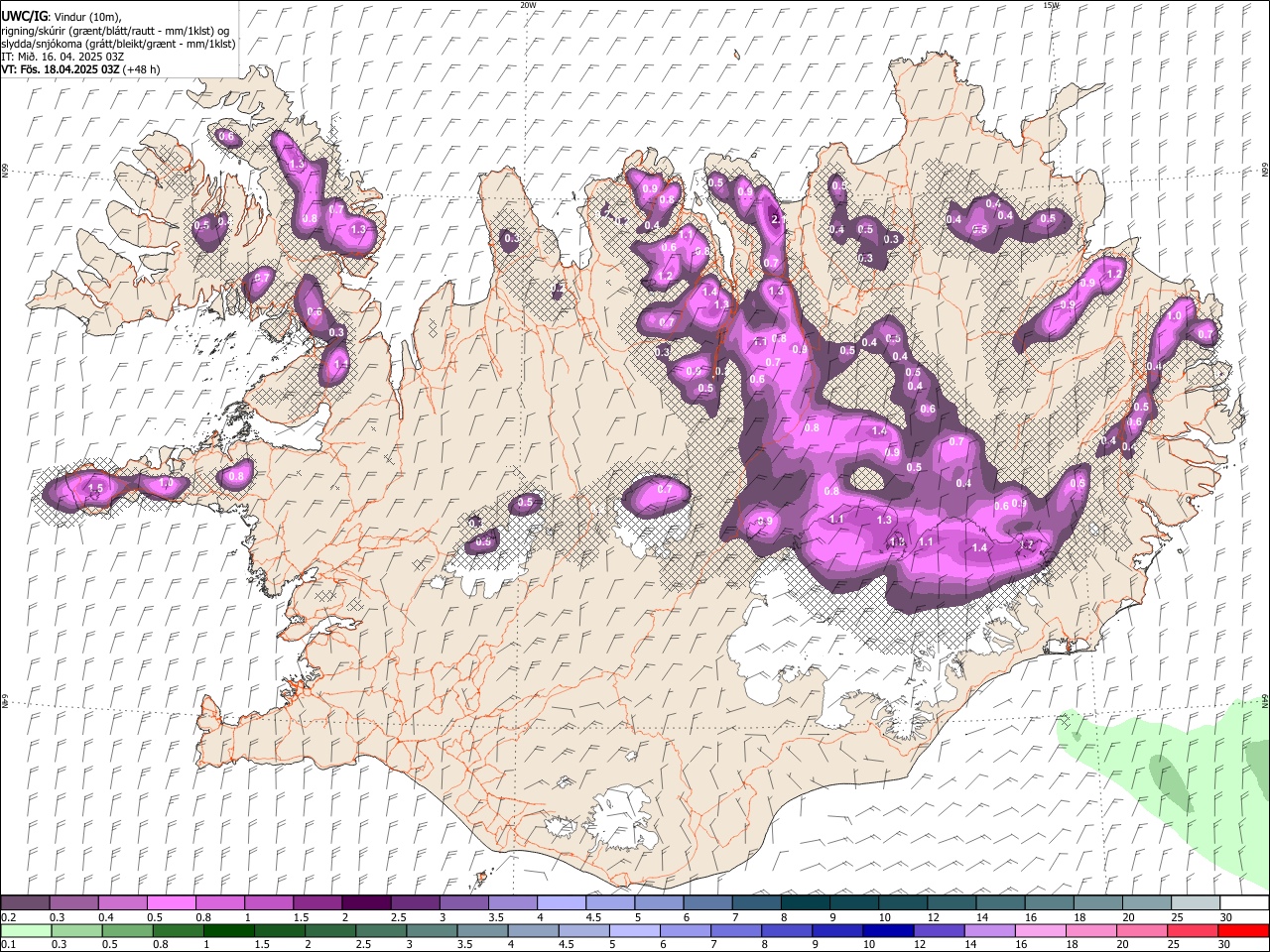This screenshot has height=952, width=1270.
Task: Click the "VT: Fös. 18.04.2025 03Z" valid time
Action: (x=61, y=69)
